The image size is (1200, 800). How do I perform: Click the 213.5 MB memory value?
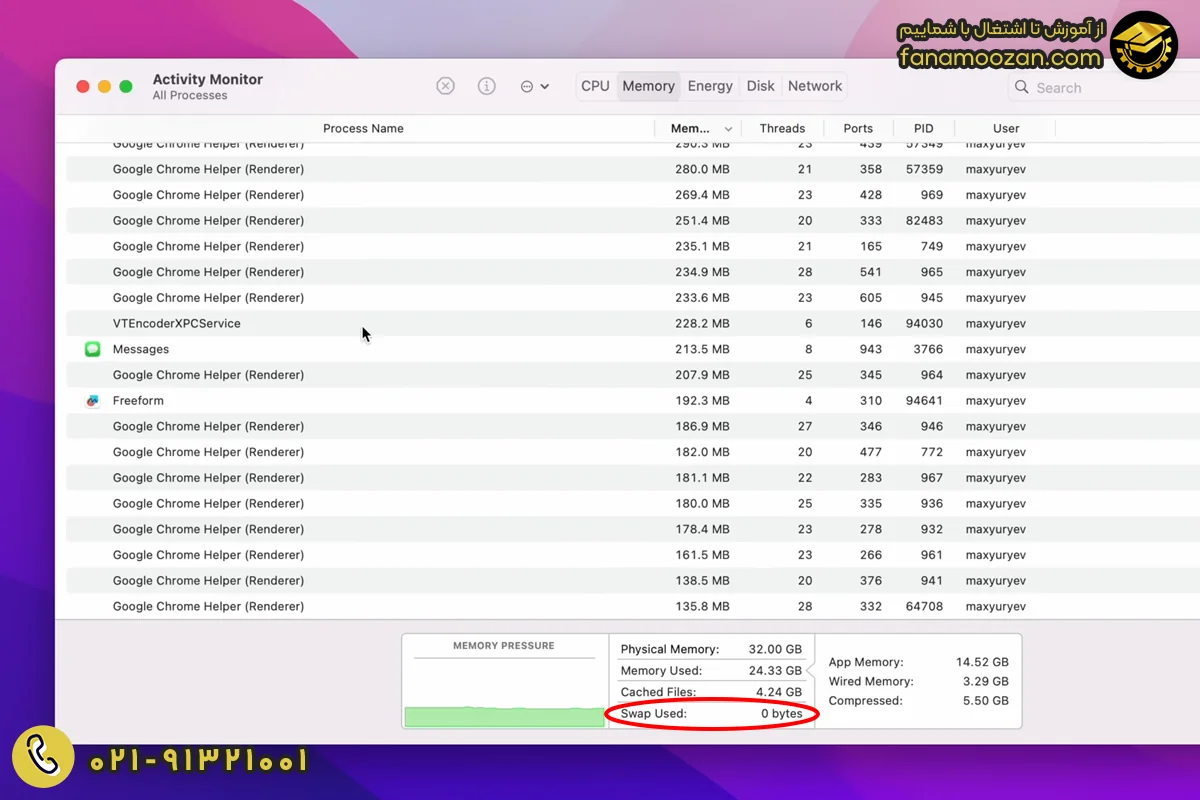702,349
